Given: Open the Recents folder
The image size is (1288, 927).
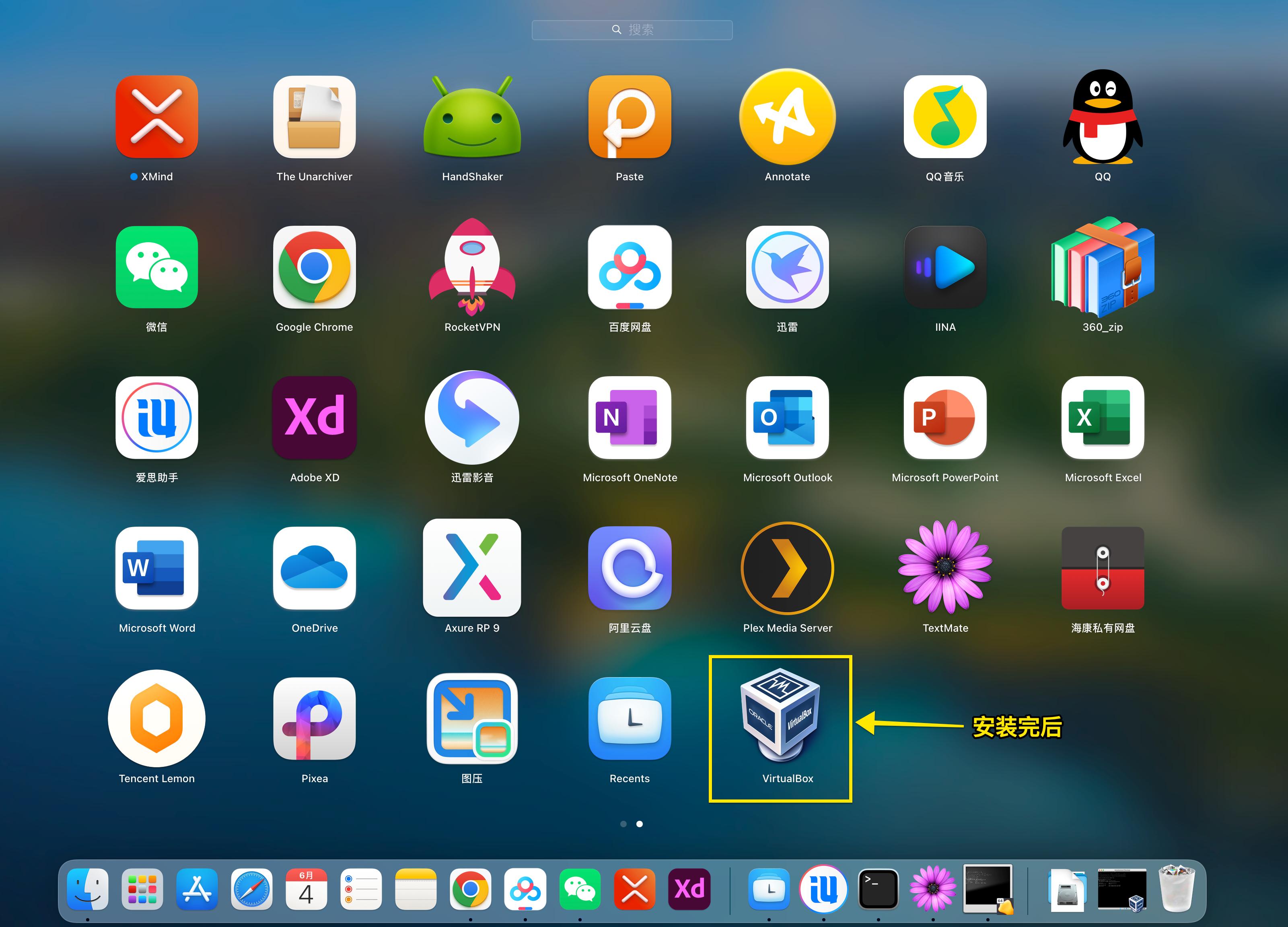Looking at the screenshot, I should click(630, 719).
